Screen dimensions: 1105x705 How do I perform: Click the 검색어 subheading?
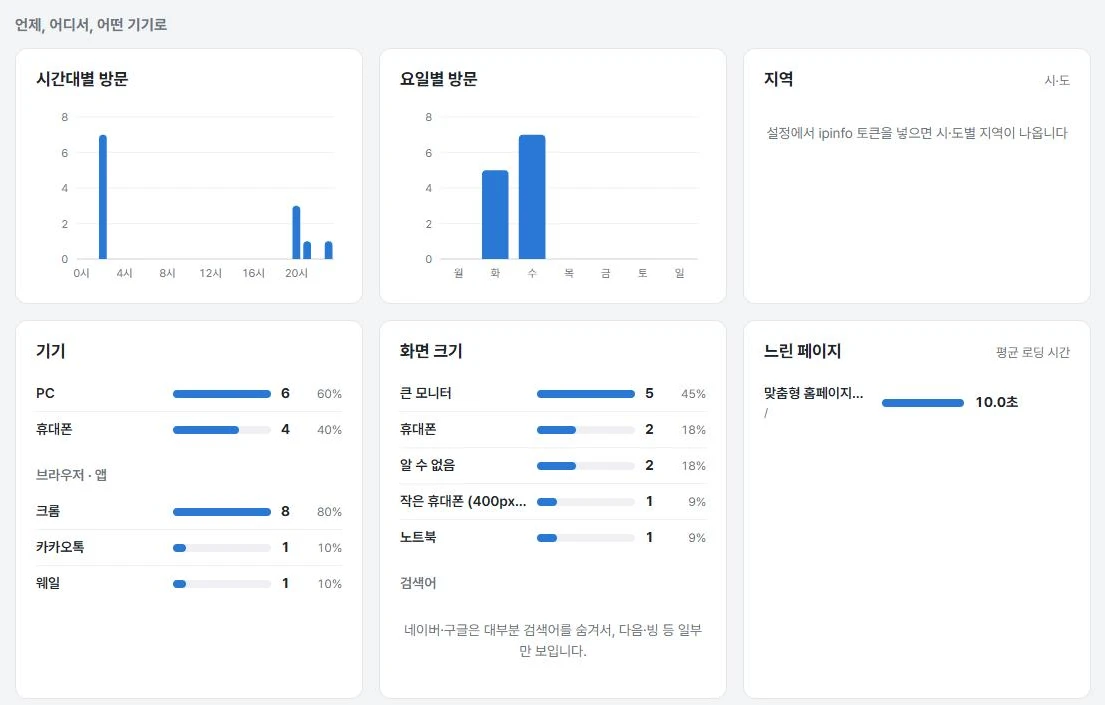tap(418, 583)
